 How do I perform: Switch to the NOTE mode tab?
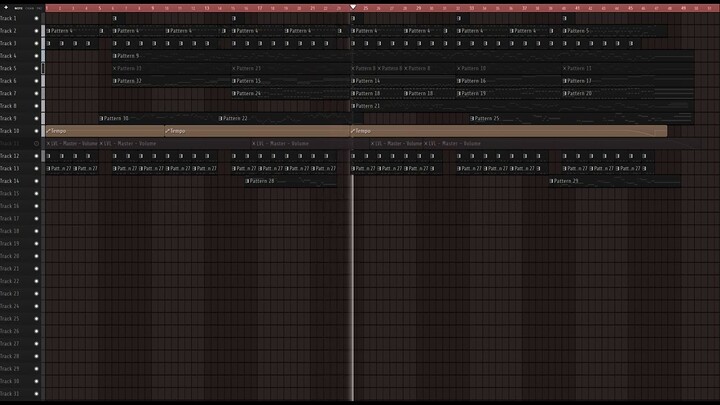pyautogui.click(x=18, y=8)
